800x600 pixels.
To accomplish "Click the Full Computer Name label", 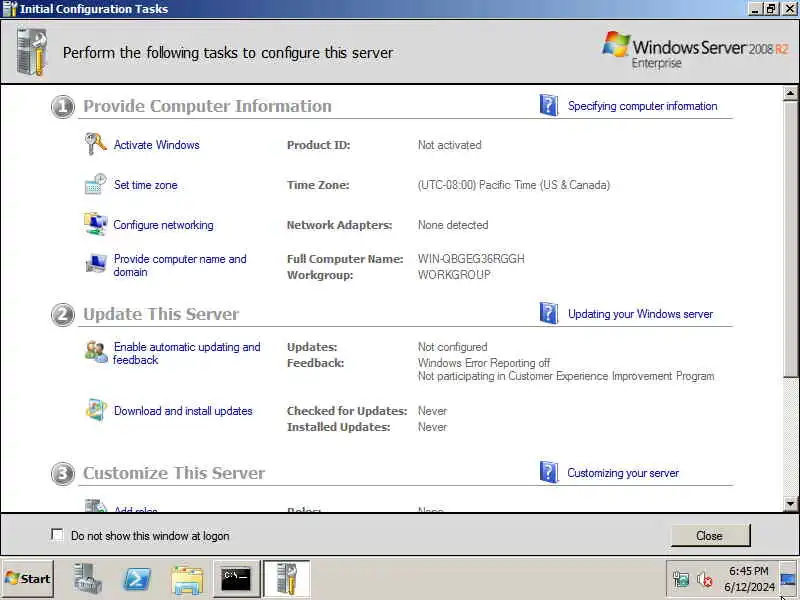I will coord(345,259).
